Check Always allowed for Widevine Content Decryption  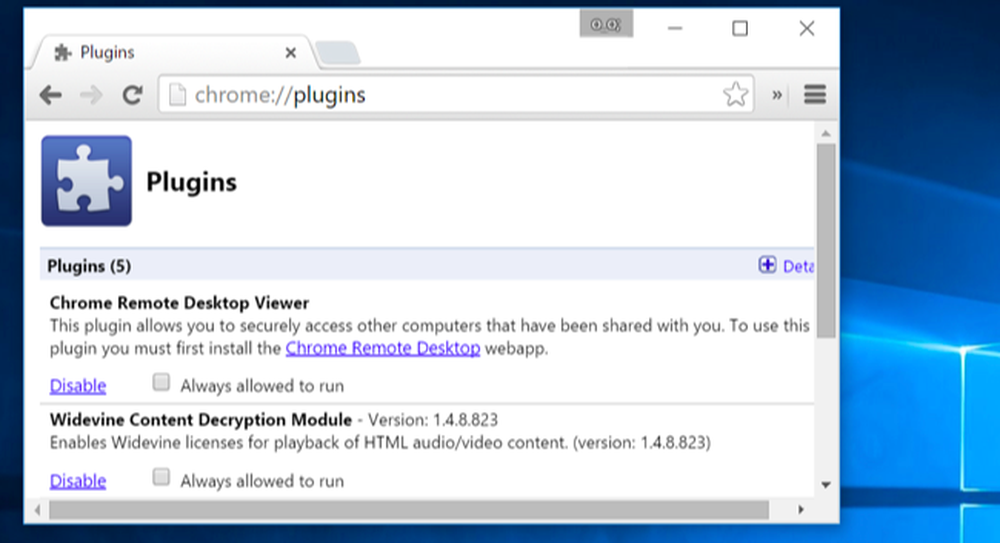pos(161,477)
